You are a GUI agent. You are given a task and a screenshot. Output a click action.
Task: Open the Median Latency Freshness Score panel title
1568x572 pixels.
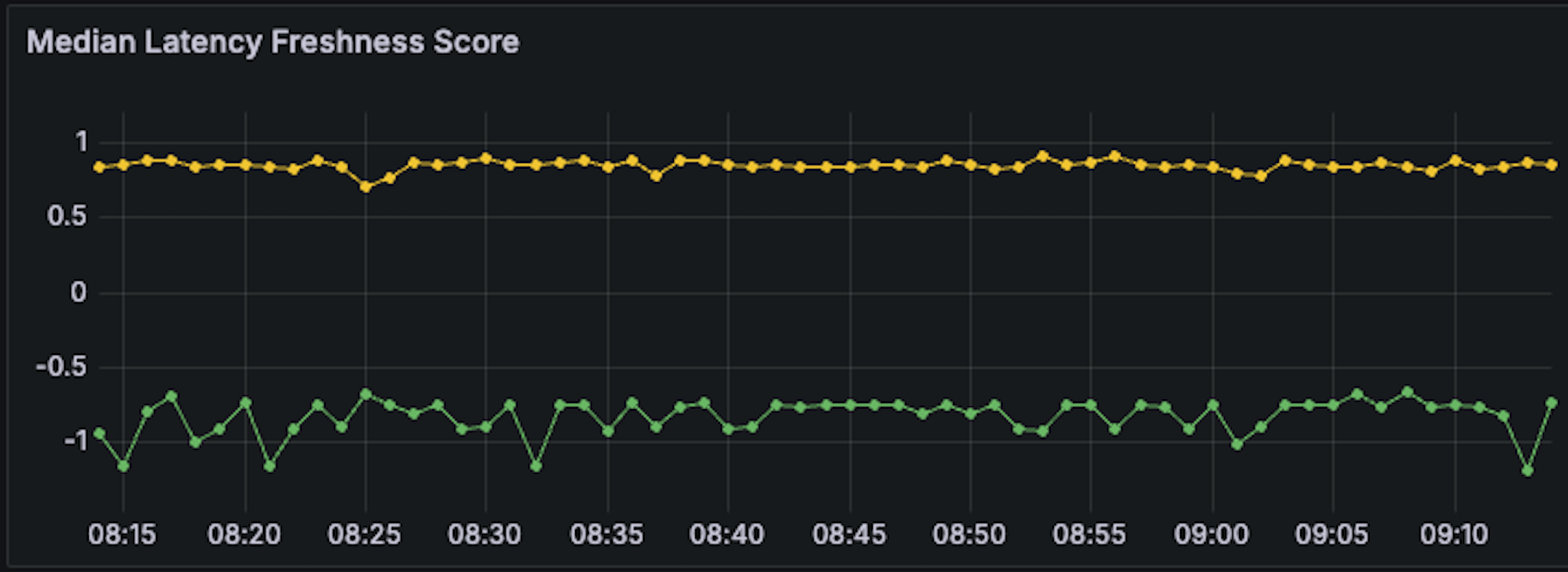click(x=272, y=42)
